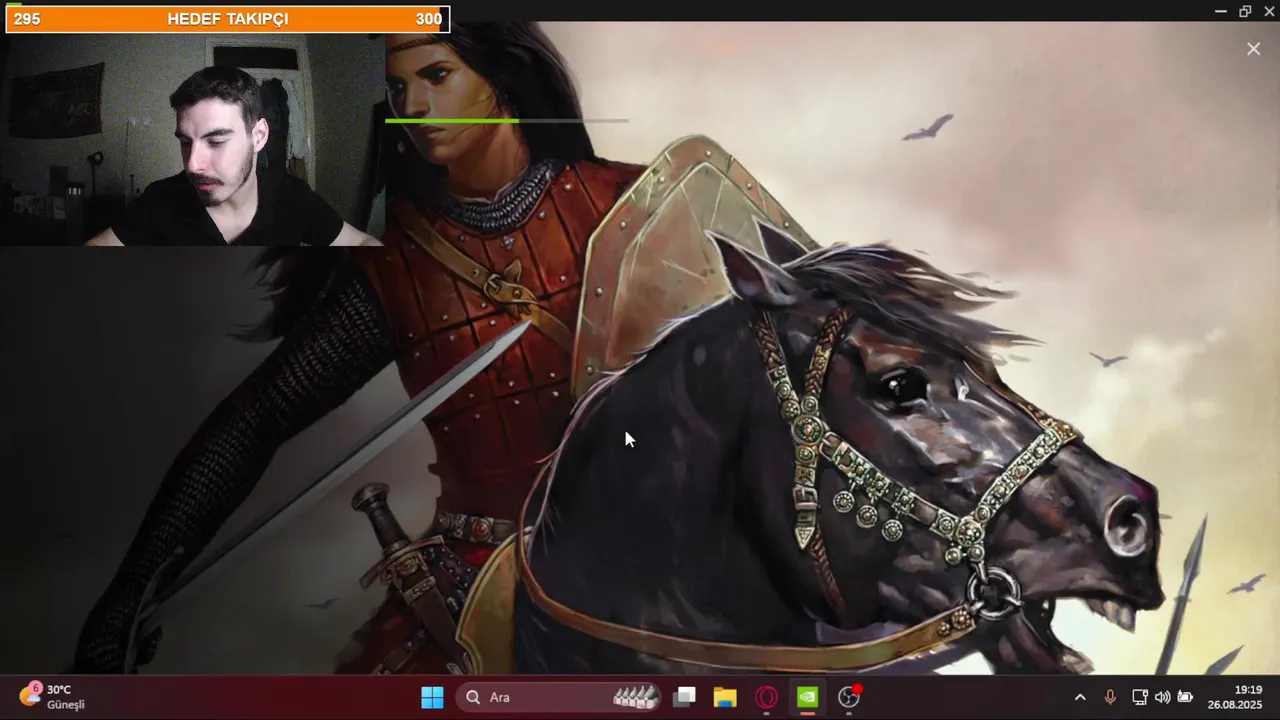Switch to the Opera browser taskbar icon
1280x720 pixels.
click(766, 697)
